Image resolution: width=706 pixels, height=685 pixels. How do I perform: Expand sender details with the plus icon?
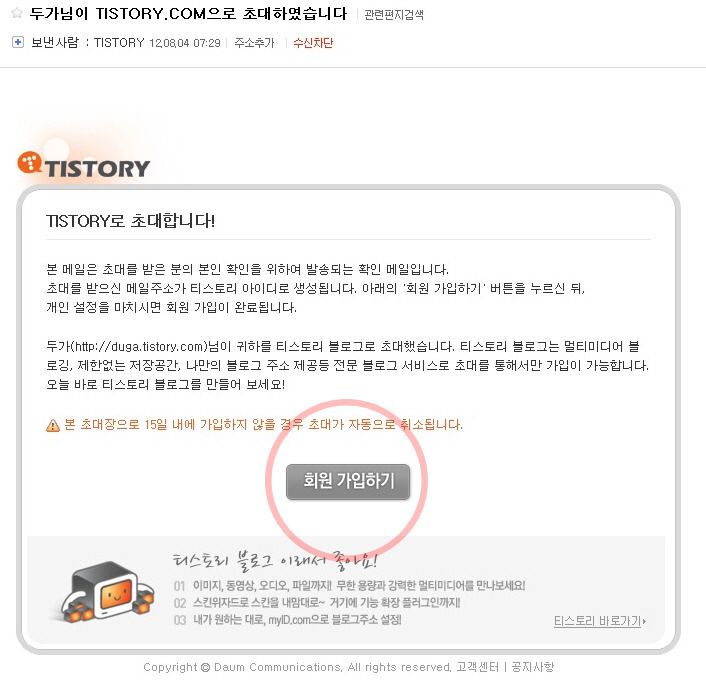point(18,42)
